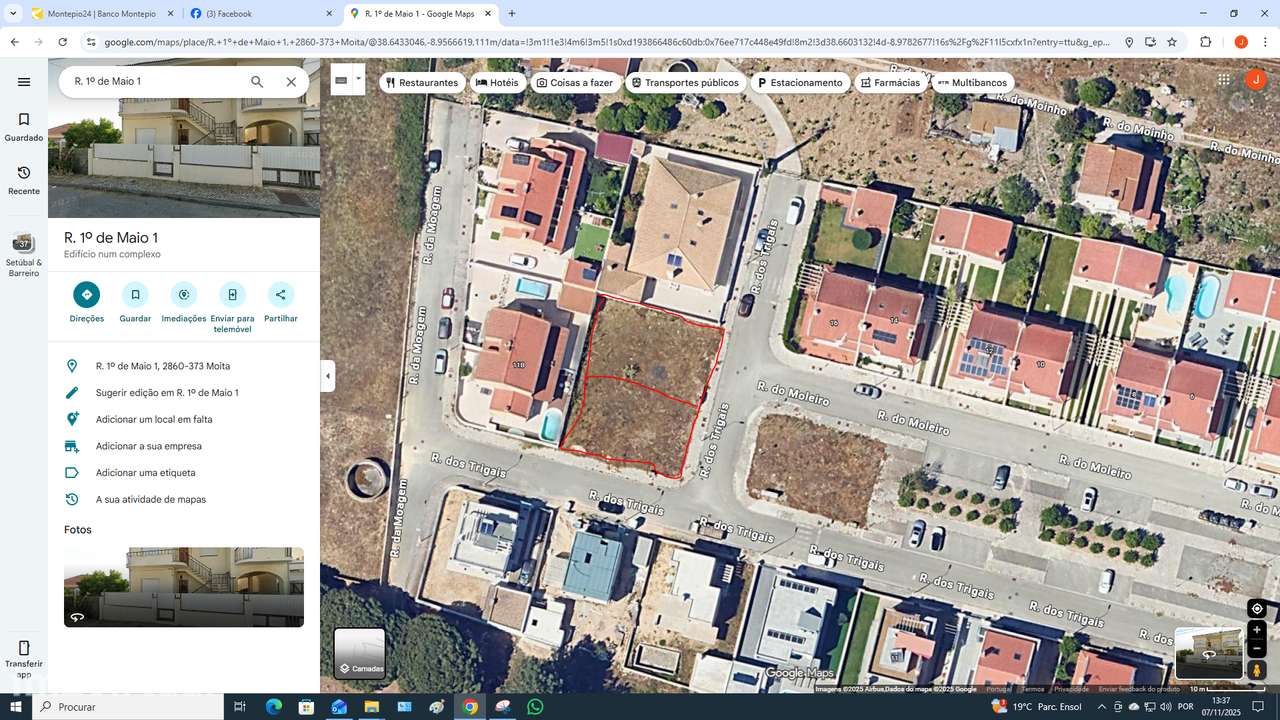Save the place with Guardar
The image size is (1280, 720).
(x=135, y=302)
